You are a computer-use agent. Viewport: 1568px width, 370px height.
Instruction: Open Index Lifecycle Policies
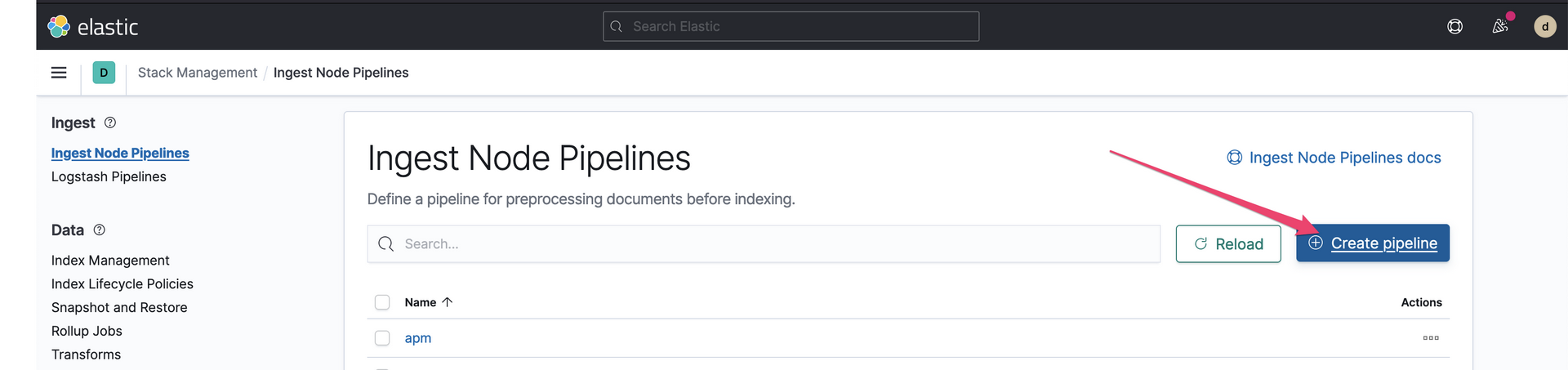coord(122,284)
